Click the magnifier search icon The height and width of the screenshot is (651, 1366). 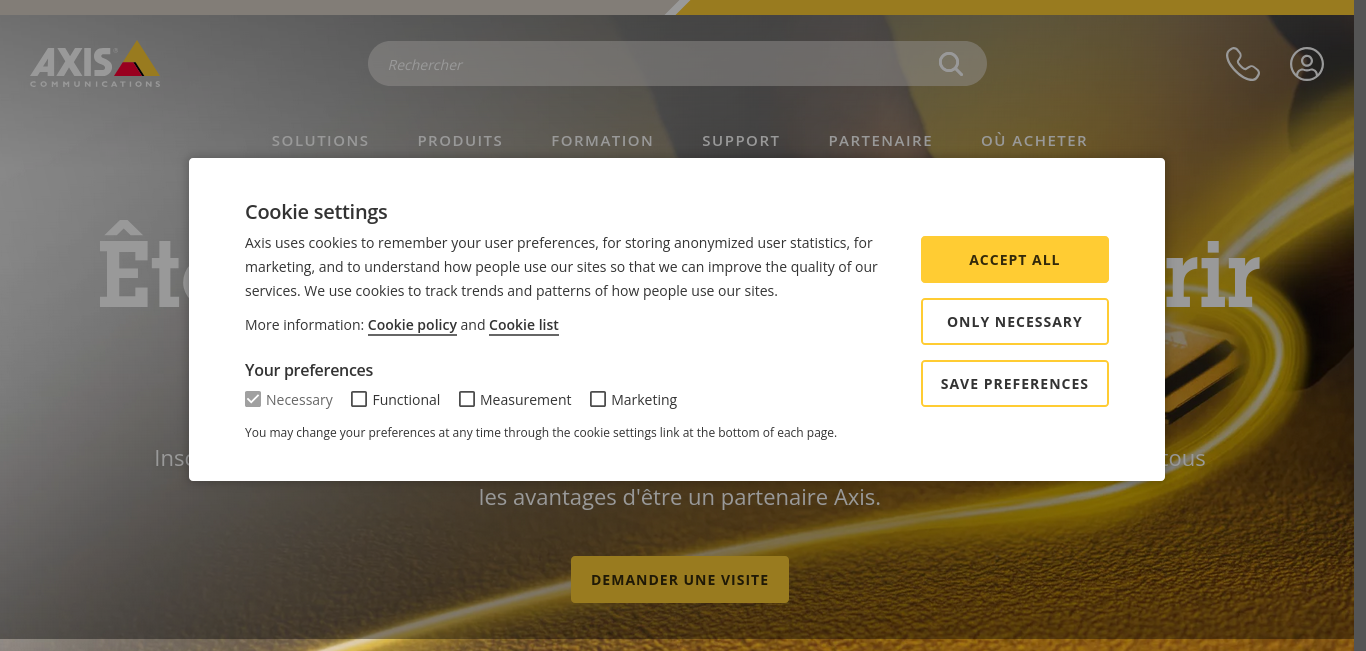(951, 64)
